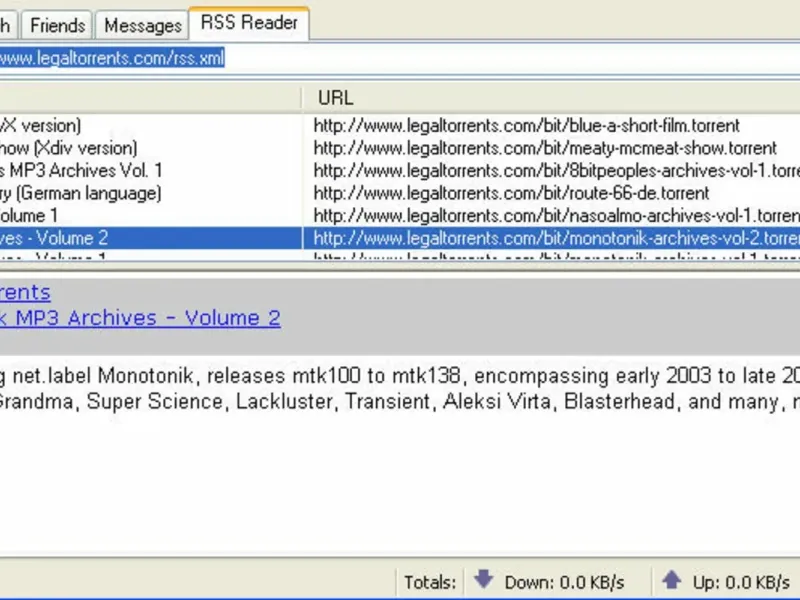Open the feed title link ending in 'rents'
The width and height of the screenshot is (800, 600).
(x=25, y=292)
